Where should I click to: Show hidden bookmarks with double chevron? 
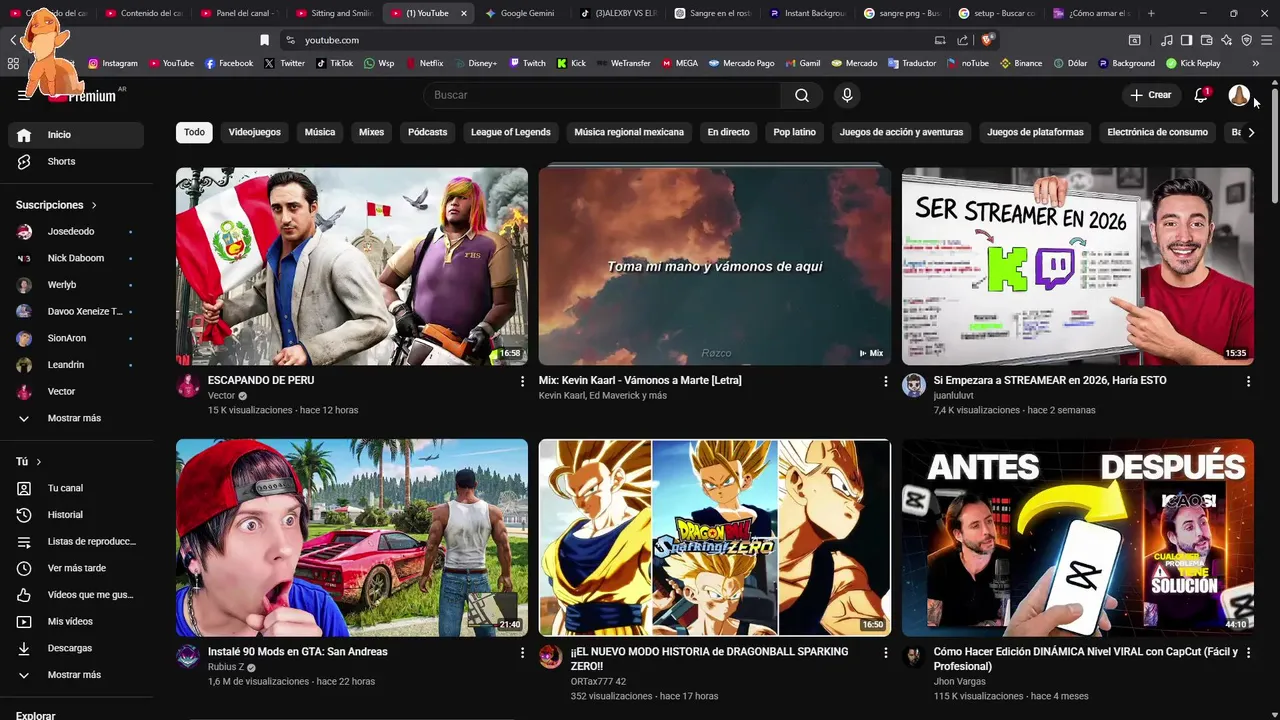point(1256,63)
